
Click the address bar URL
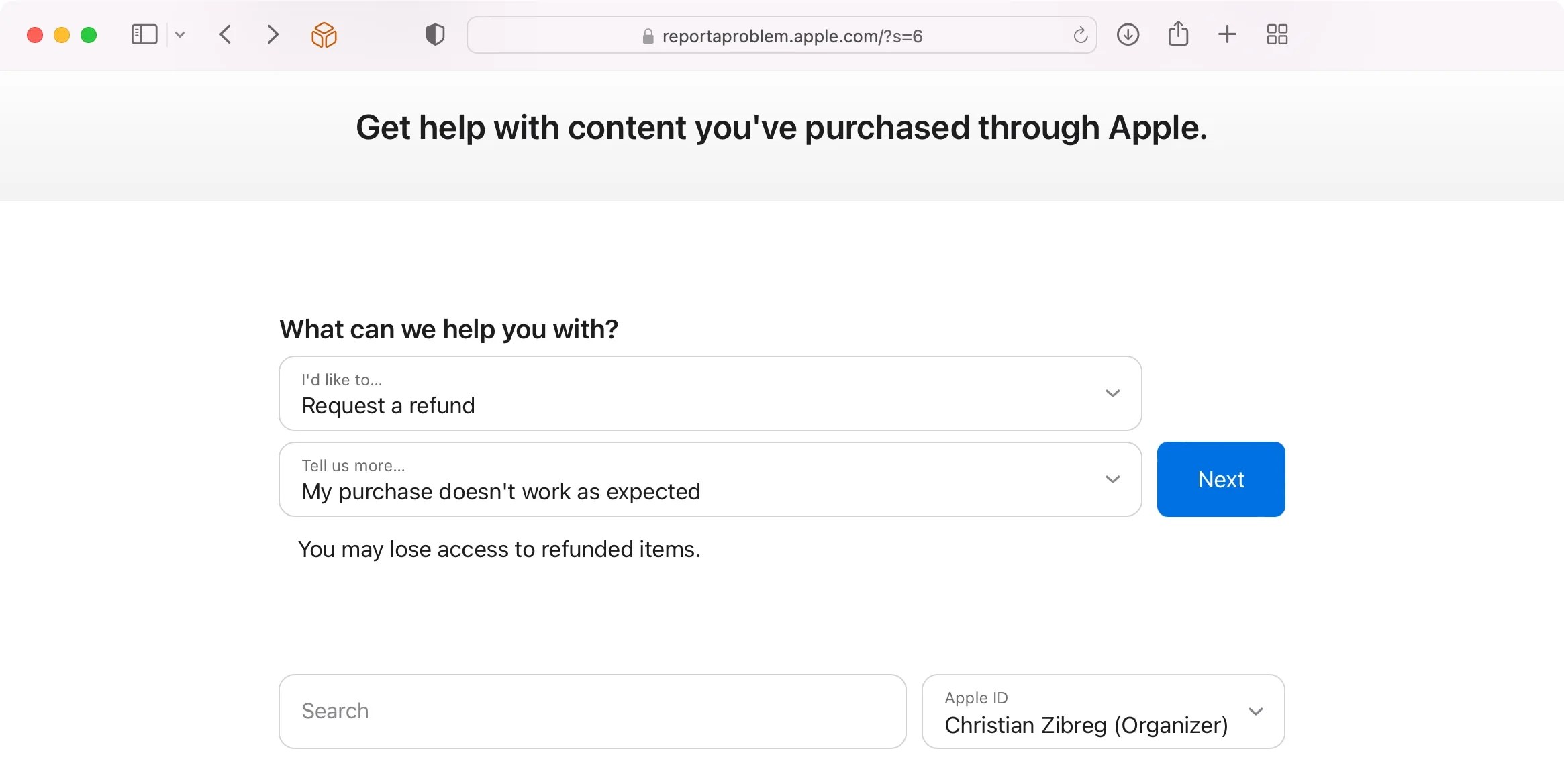(x=792, y=36)
